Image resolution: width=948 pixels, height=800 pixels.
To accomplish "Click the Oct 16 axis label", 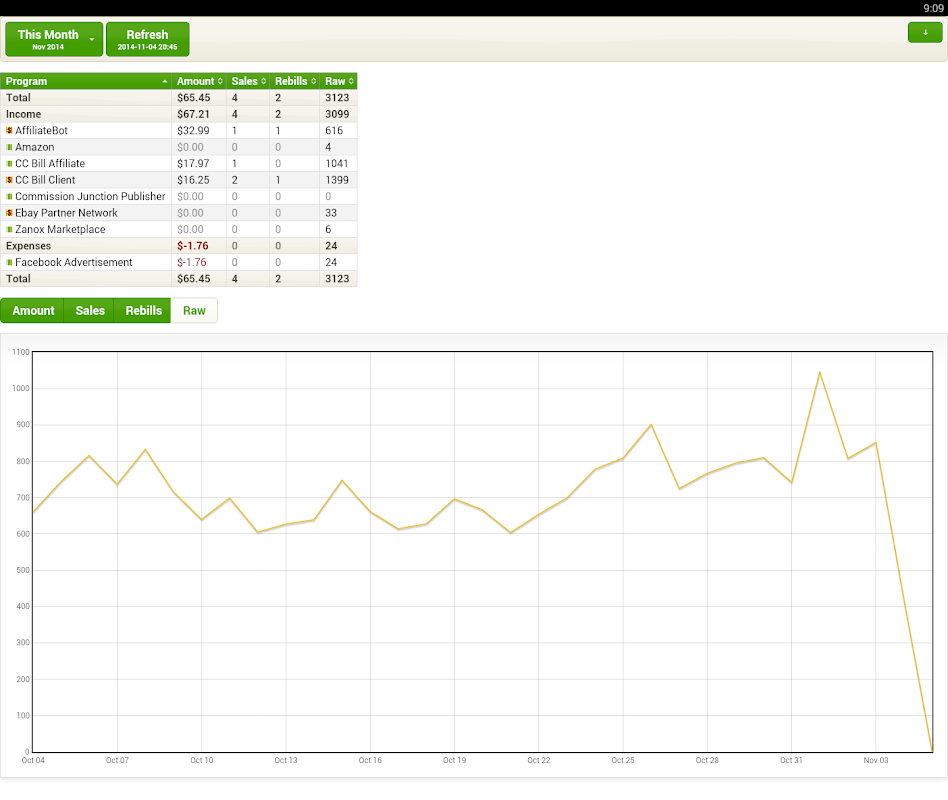I will 370,760.
